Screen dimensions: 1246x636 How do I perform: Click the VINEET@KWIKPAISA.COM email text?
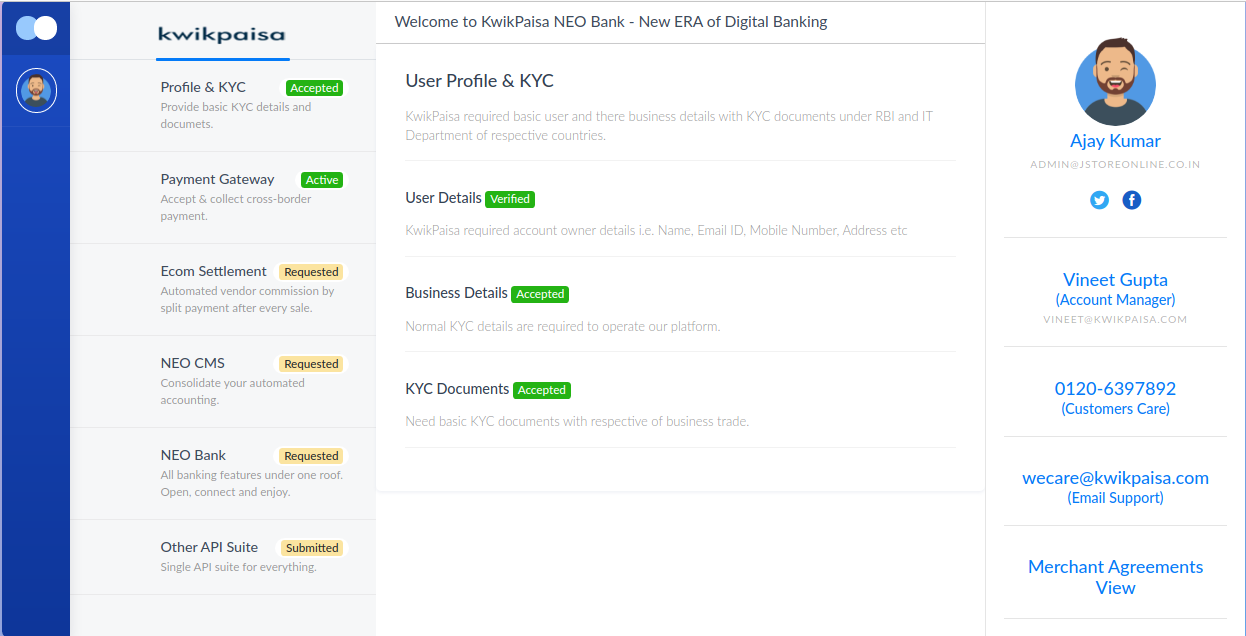point(1115,320)
